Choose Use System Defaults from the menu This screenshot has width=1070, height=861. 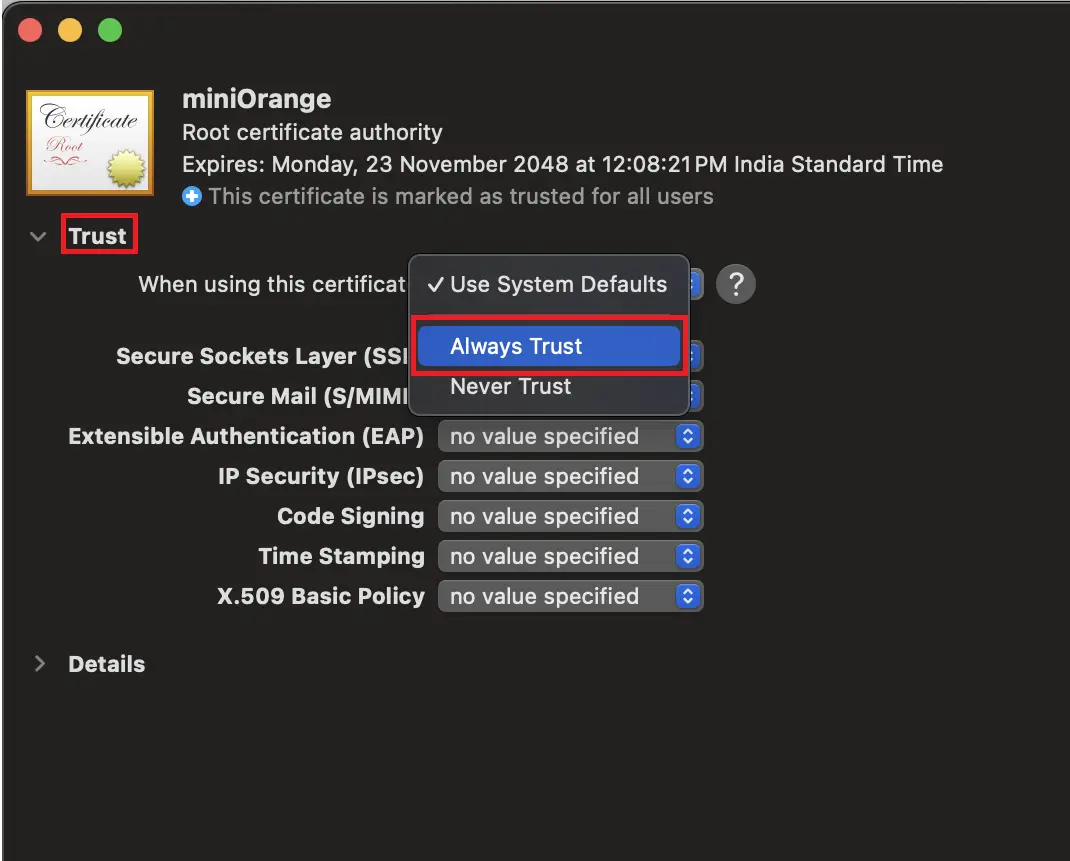coord(556,284)
